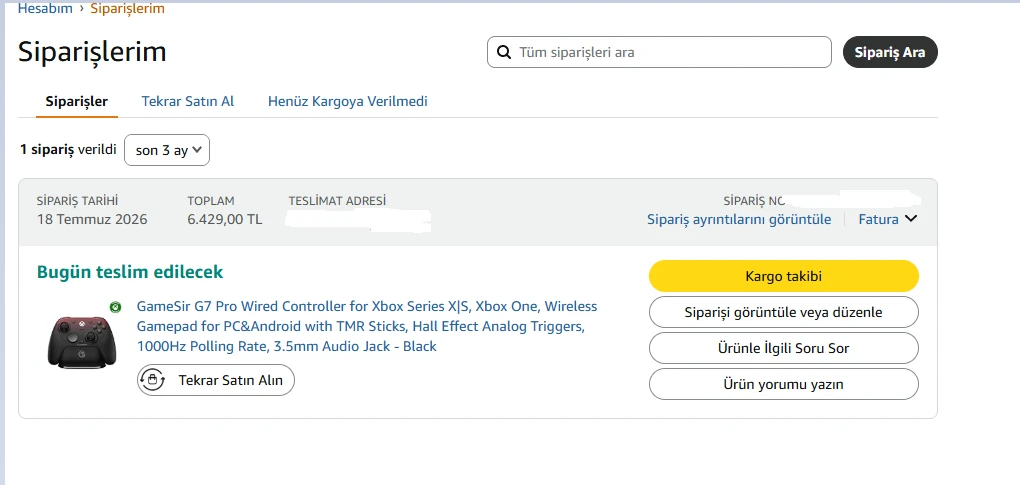Click the Tekrar Satın Alın button
Screen dimensions: 1020x485
pyautogui.click(x=216, y=380)
